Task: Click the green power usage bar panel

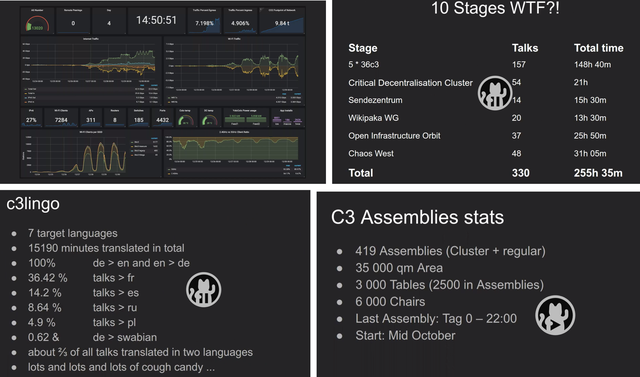Action: [246, 118]
